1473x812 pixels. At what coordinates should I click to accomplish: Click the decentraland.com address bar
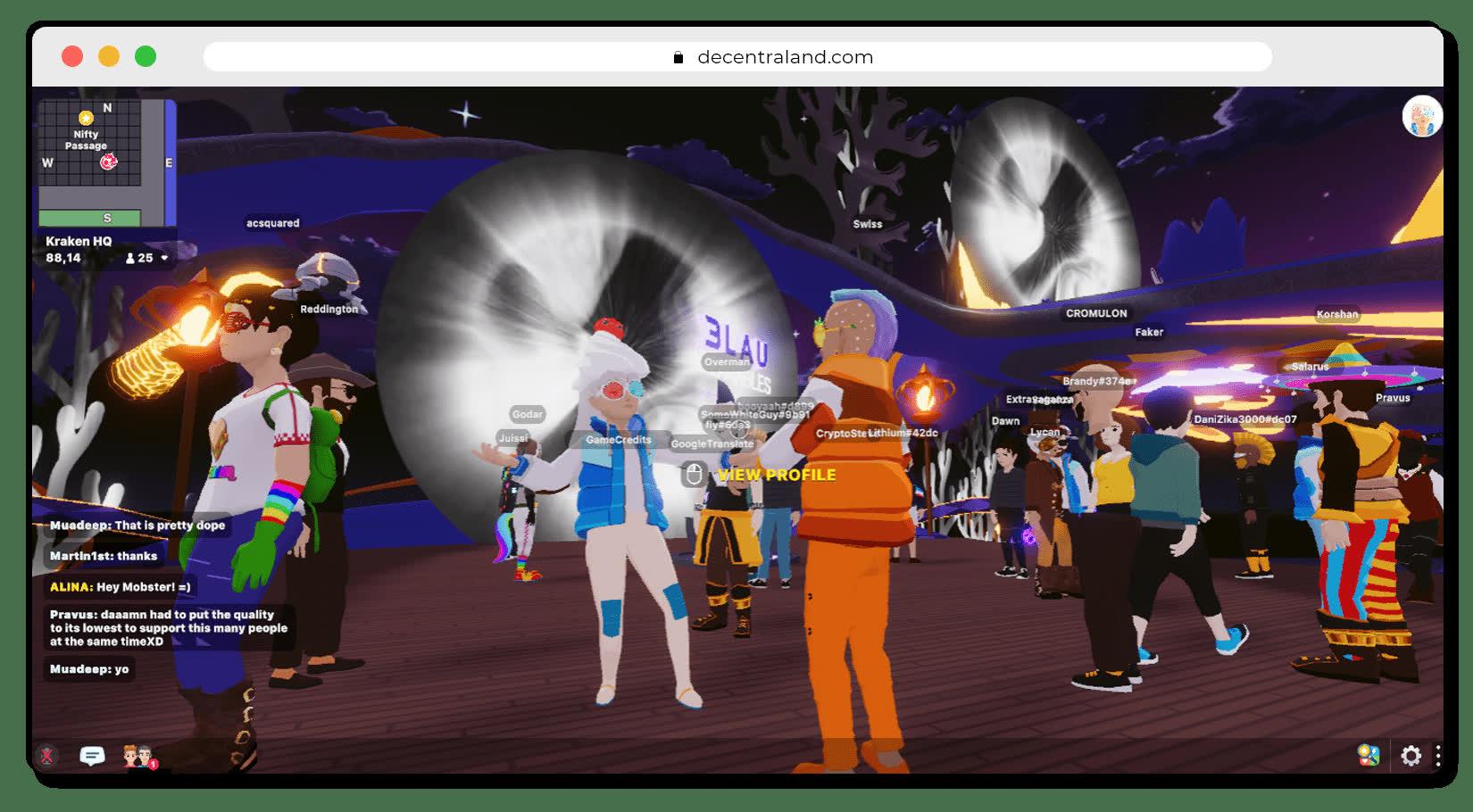[737, 57]
